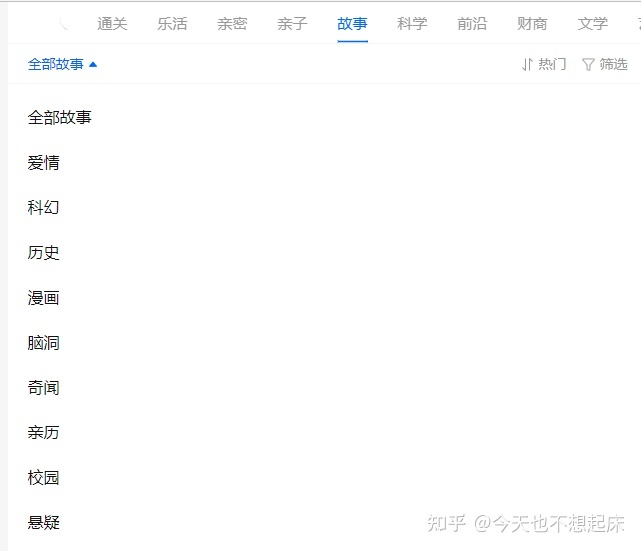Pick 亲历 in the list

pos(43,432)
